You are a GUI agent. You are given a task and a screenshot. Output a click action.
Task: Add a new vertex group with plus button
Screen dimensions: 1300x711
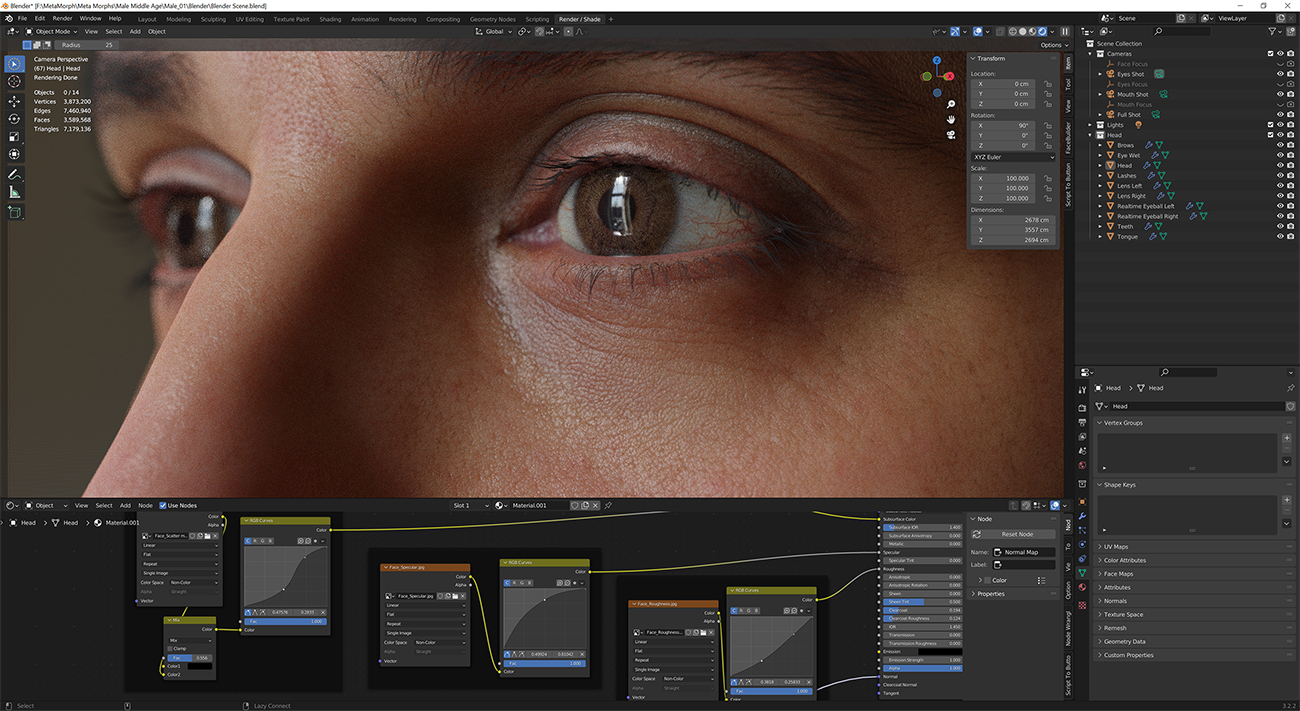(1287, 438)
